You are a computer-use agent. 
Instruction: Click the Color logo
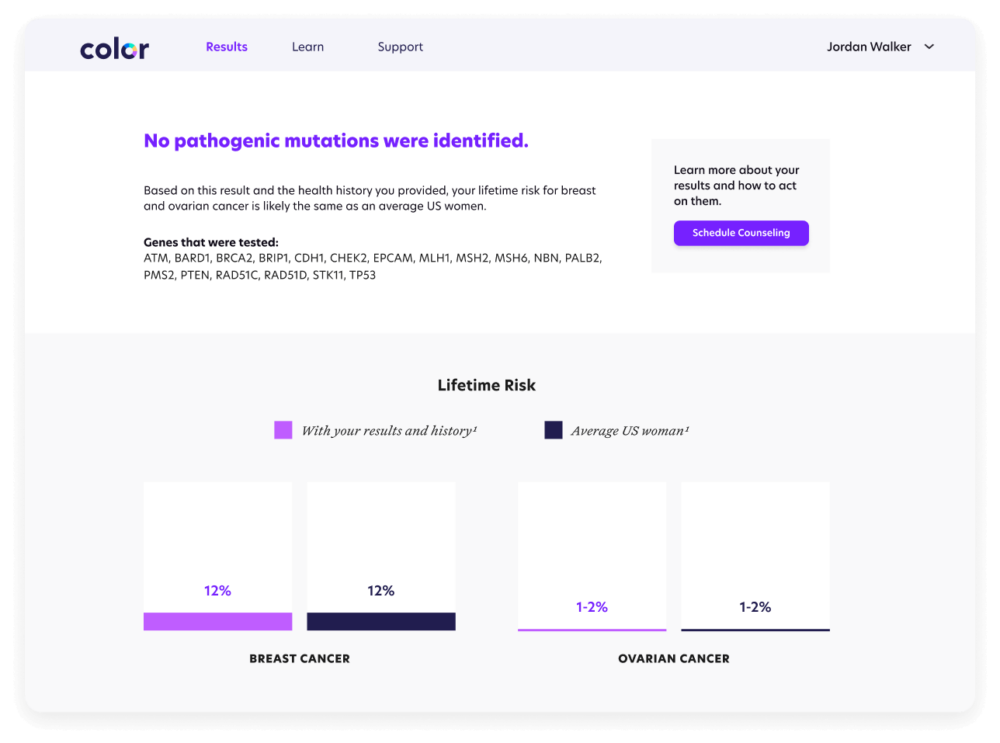[113, 46]
